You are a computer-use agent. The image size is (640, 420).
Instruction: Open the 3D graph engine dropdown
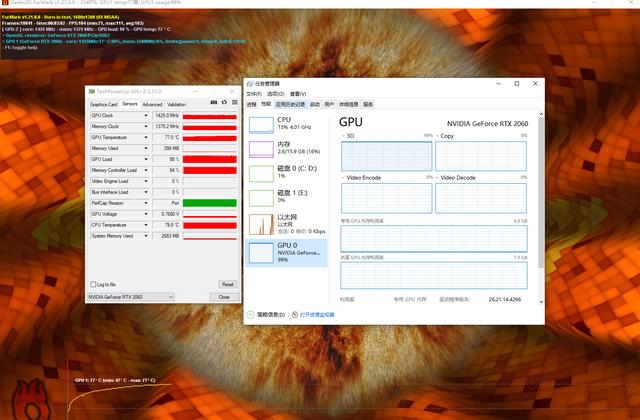coord(343,136)
